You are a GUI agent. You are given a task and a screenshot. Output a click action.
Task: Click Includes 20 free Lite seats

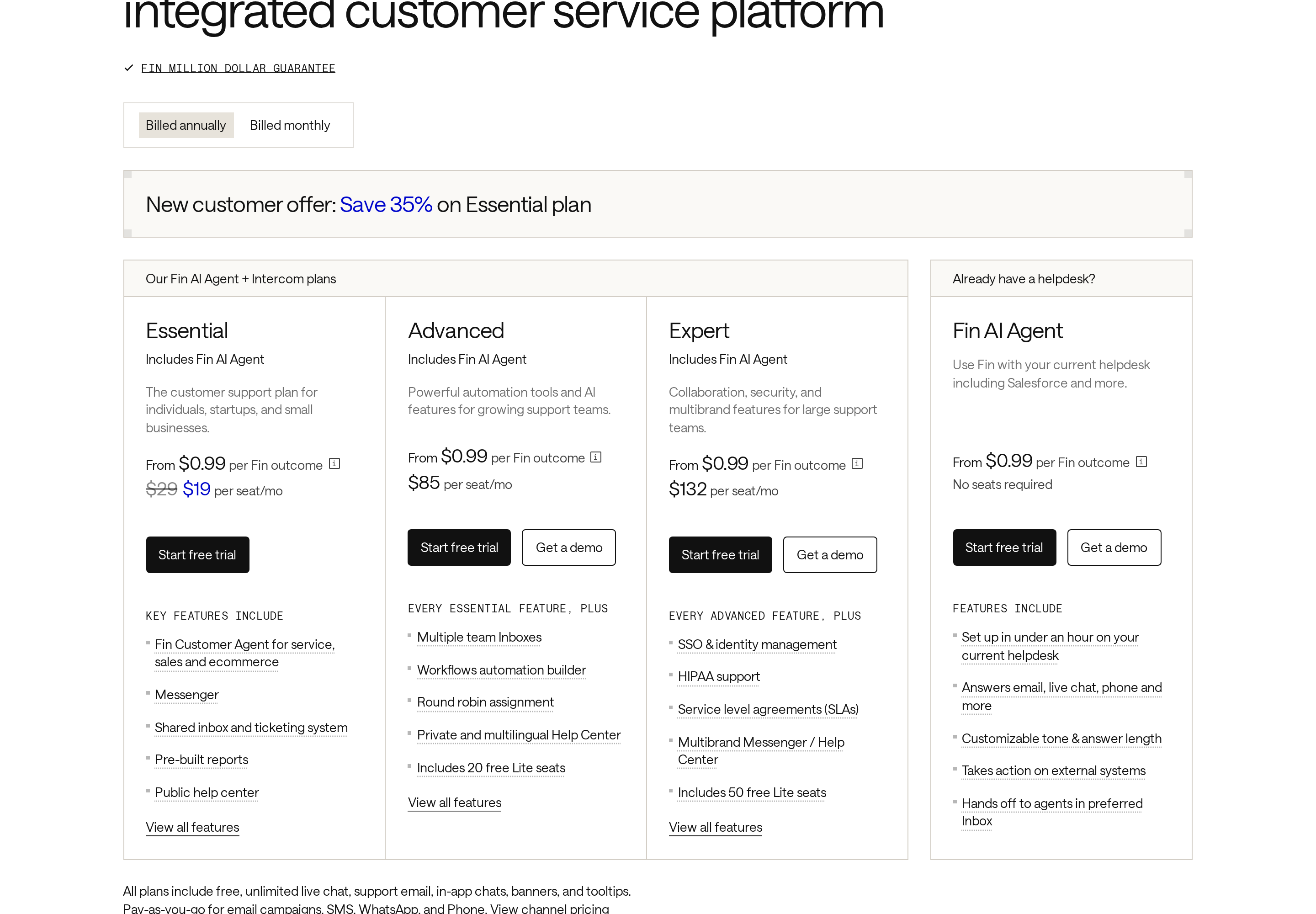[491, 768]
